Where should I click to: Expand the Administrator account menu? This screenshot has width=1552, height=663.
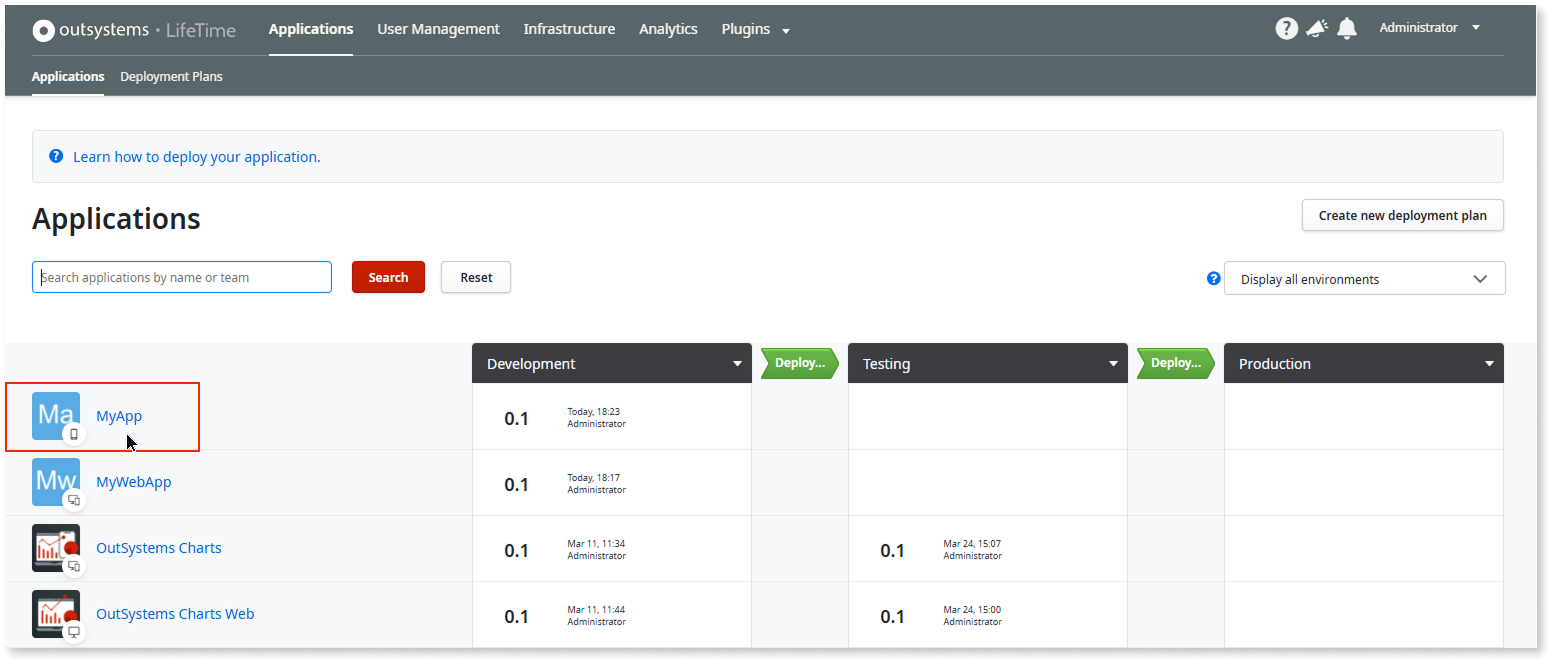point(1428,27)
